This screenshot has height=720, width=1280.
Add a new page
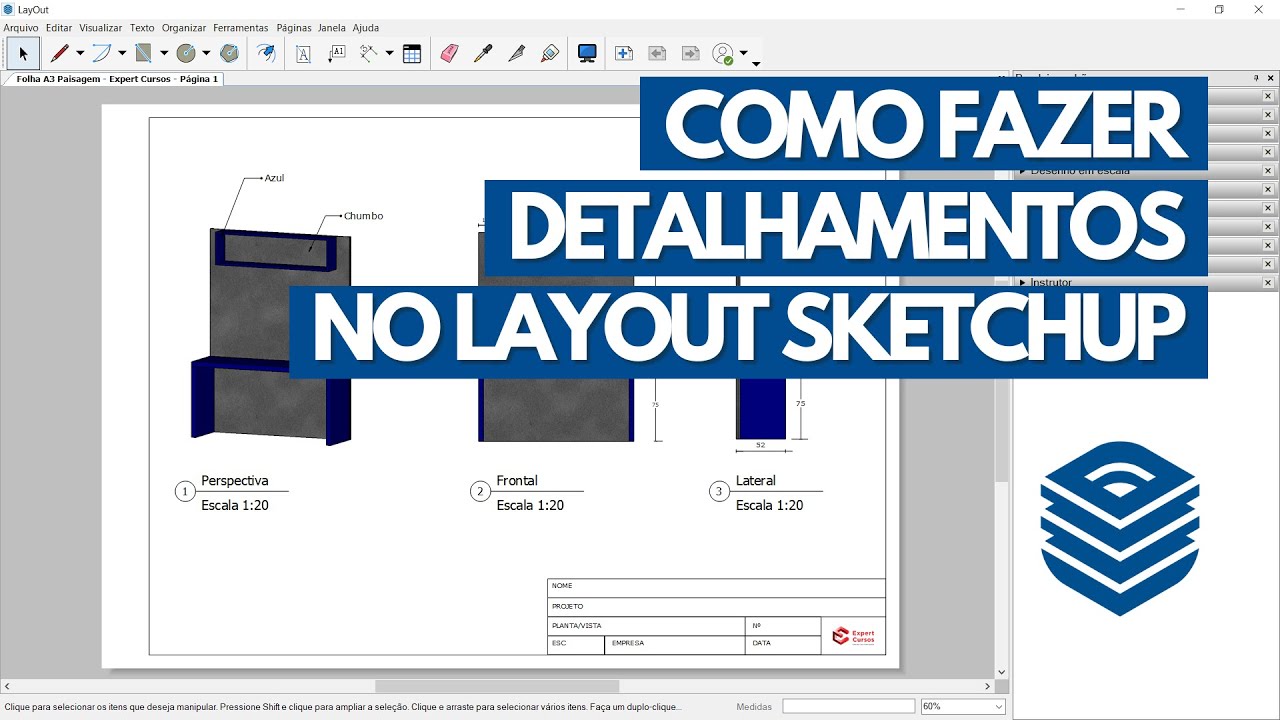point(624,54)
